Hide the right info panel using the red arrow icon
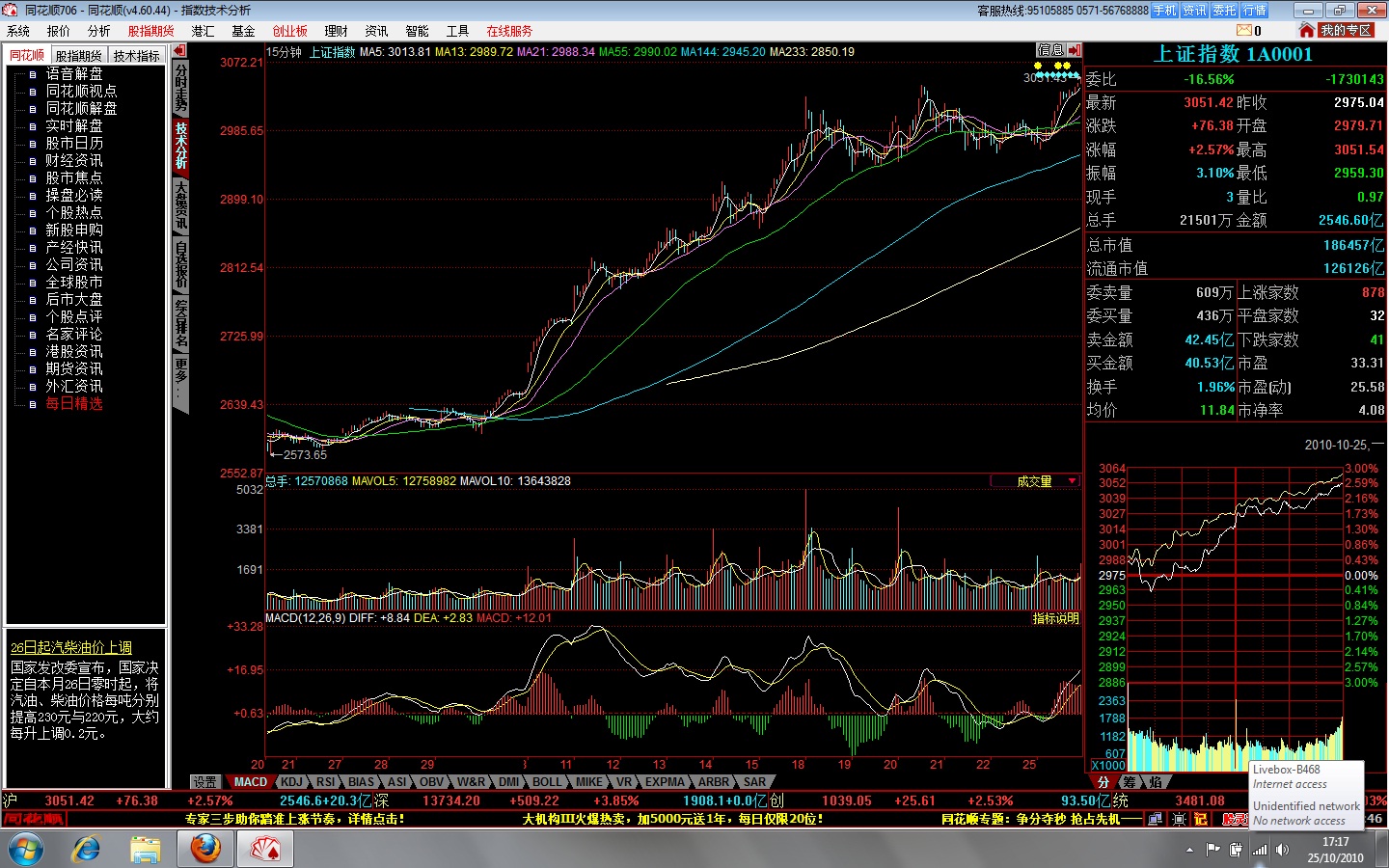 (x=1075, y=49)
